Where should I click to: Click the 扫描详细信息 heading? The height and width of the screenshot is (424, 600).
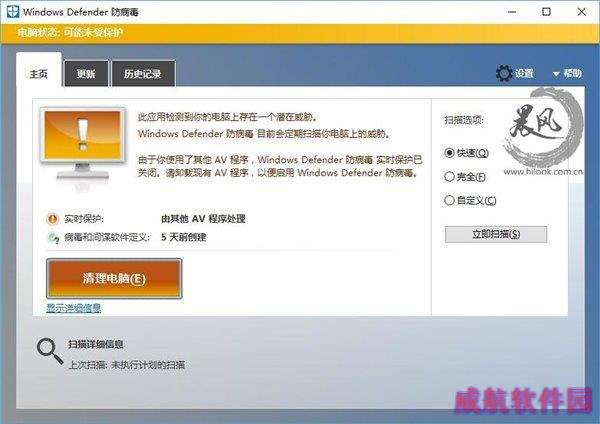coord(96,344)
